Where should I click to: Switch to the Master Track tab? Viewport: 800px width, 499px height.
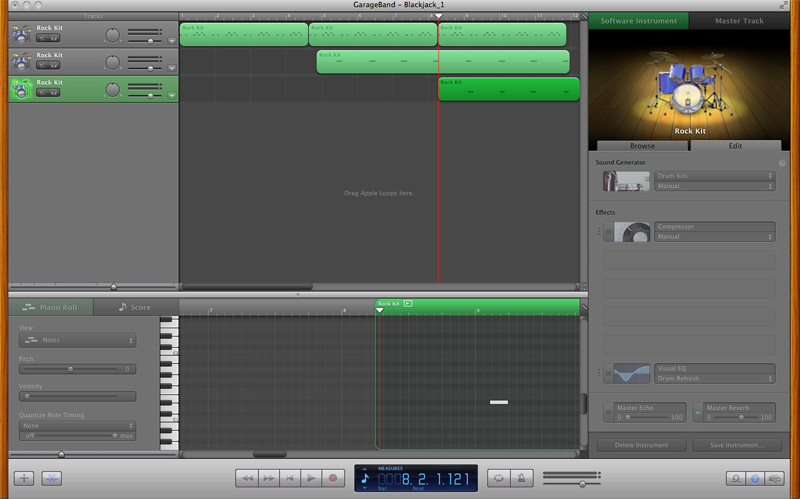coord(739,21)
